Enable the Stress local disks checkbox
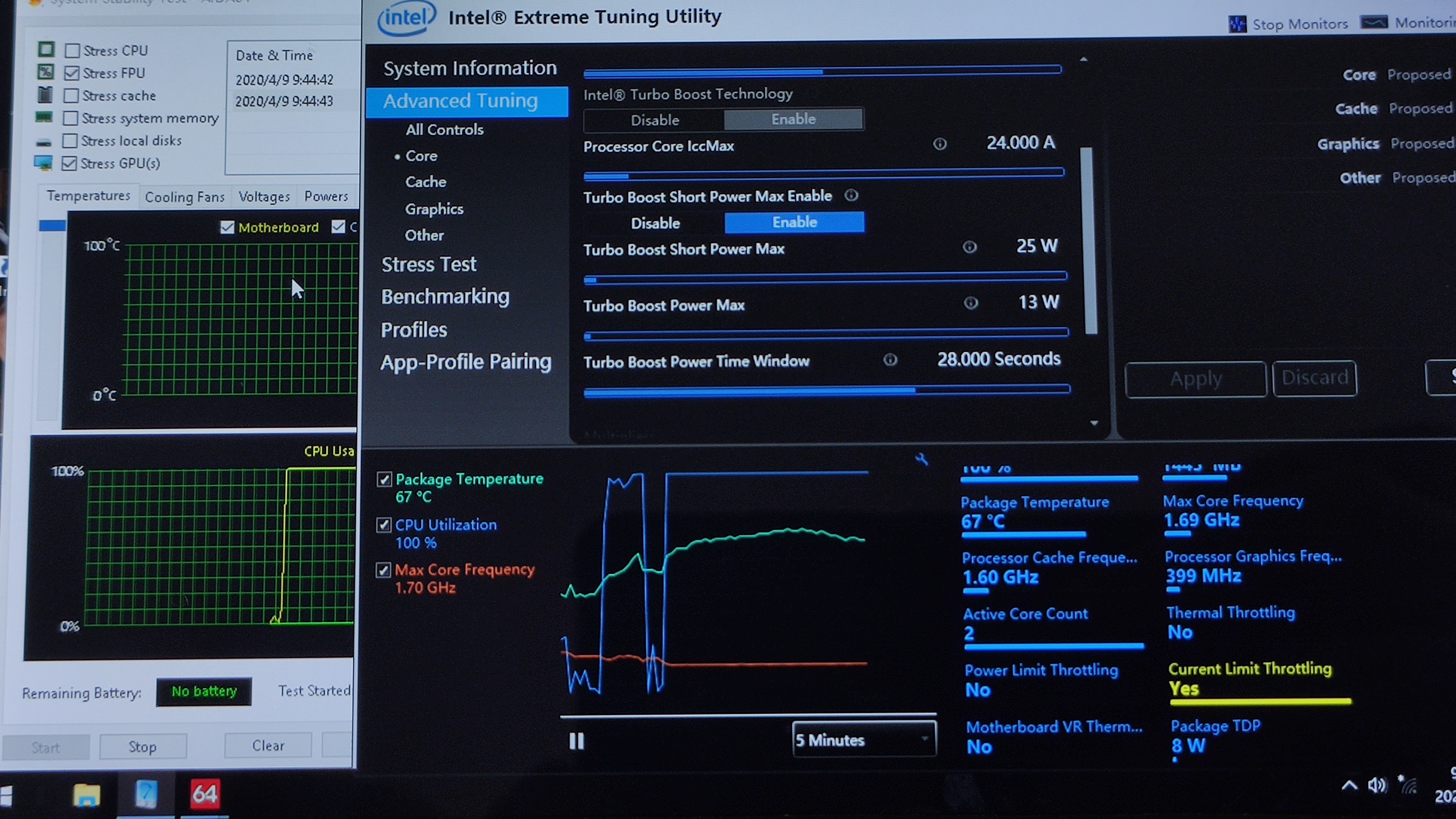This screenshot has height=819, width=1456. [x=70, y=141]
